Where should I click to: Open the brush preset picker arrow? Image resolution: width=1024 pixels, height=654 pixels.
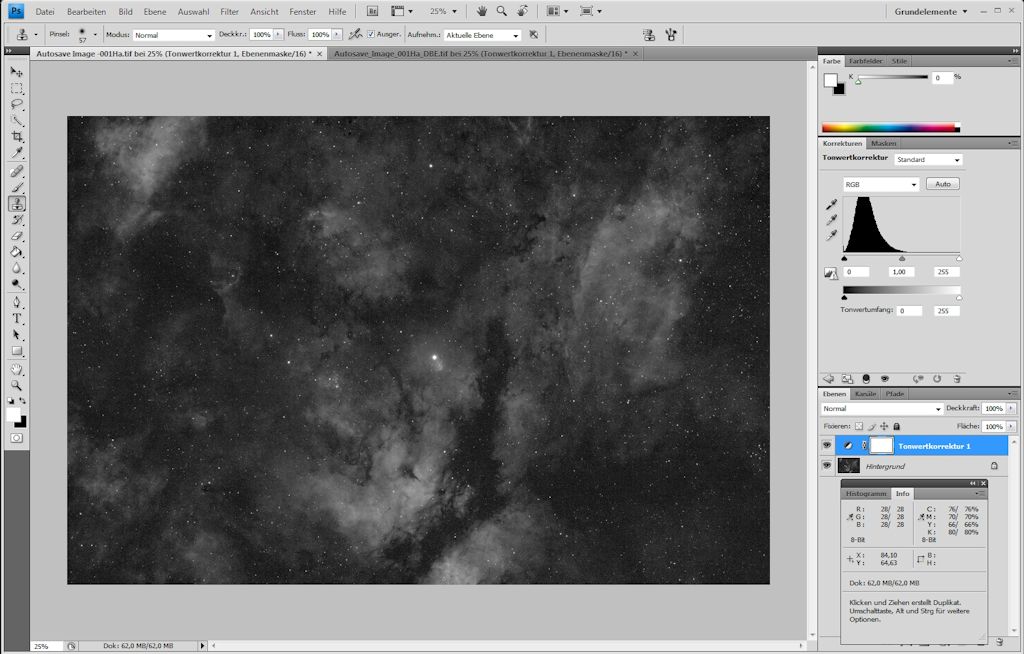coord(95,35)
